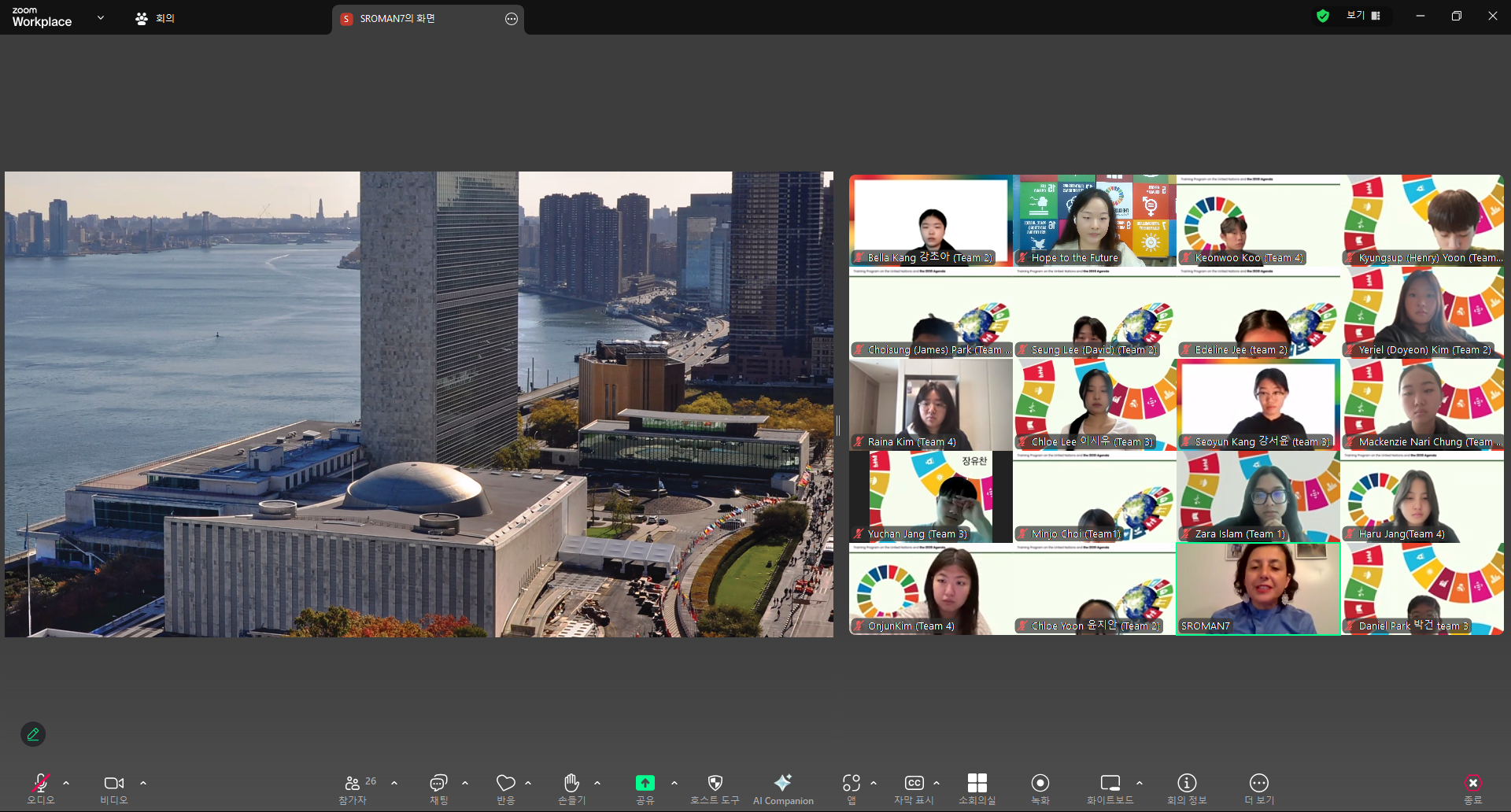Screen dimensions: 1511x812
Task: Click the divider handle between share and gallery
Action: [x=838, y=425]
